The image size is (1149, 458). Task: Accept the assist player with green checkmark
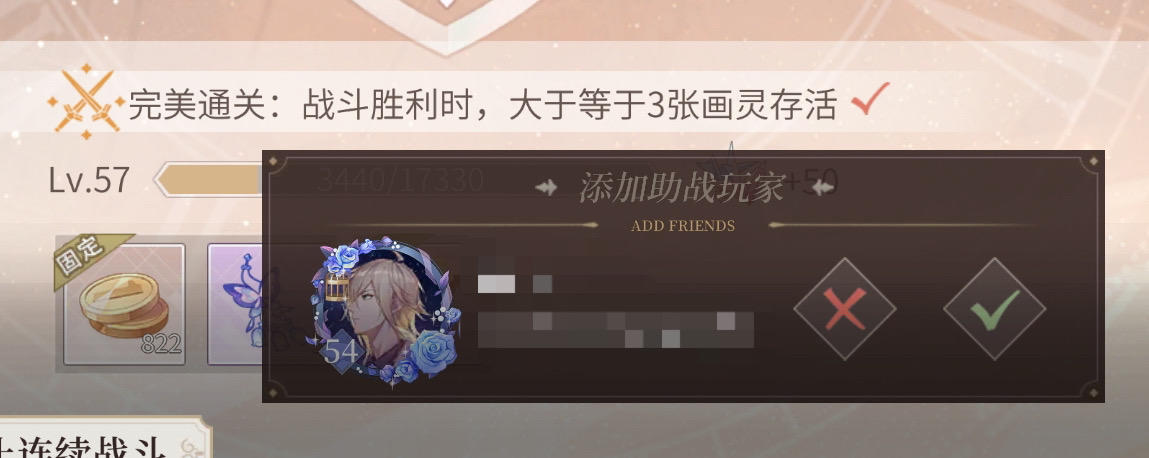(x=994, y=309)
